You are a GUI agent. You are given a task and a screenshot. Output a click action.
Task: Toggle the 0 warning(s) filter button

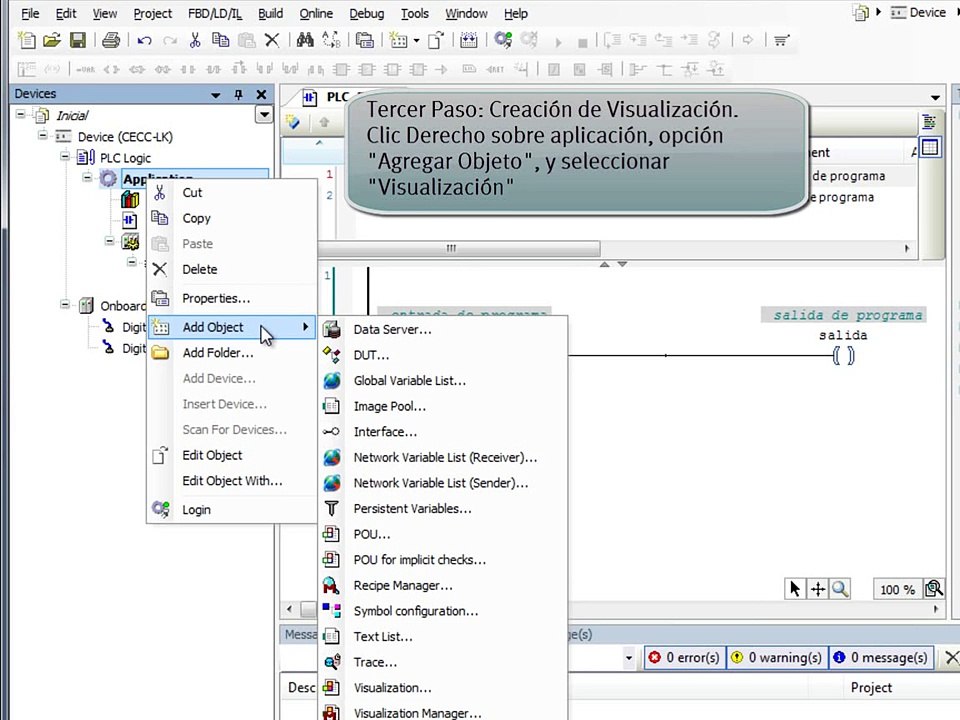(777, 658)
